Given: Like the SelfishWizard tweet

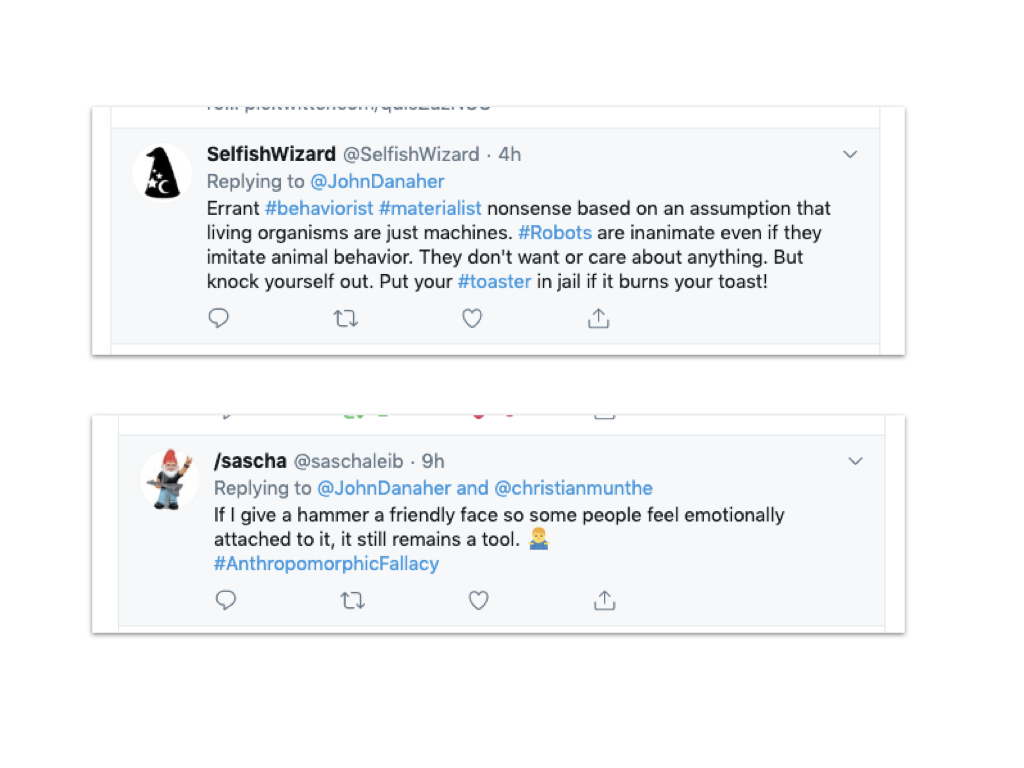Looking at the screenshot, I should click(472, 318).
